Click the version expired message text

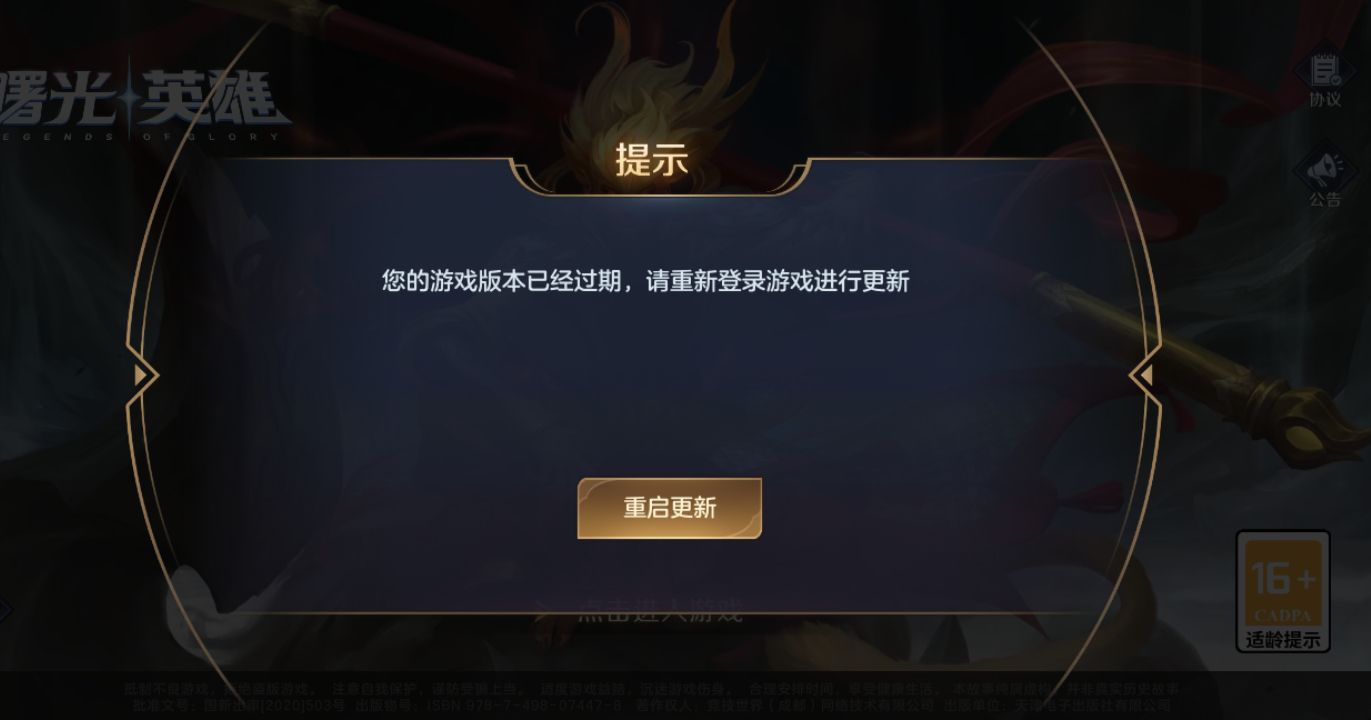[645, 281]
